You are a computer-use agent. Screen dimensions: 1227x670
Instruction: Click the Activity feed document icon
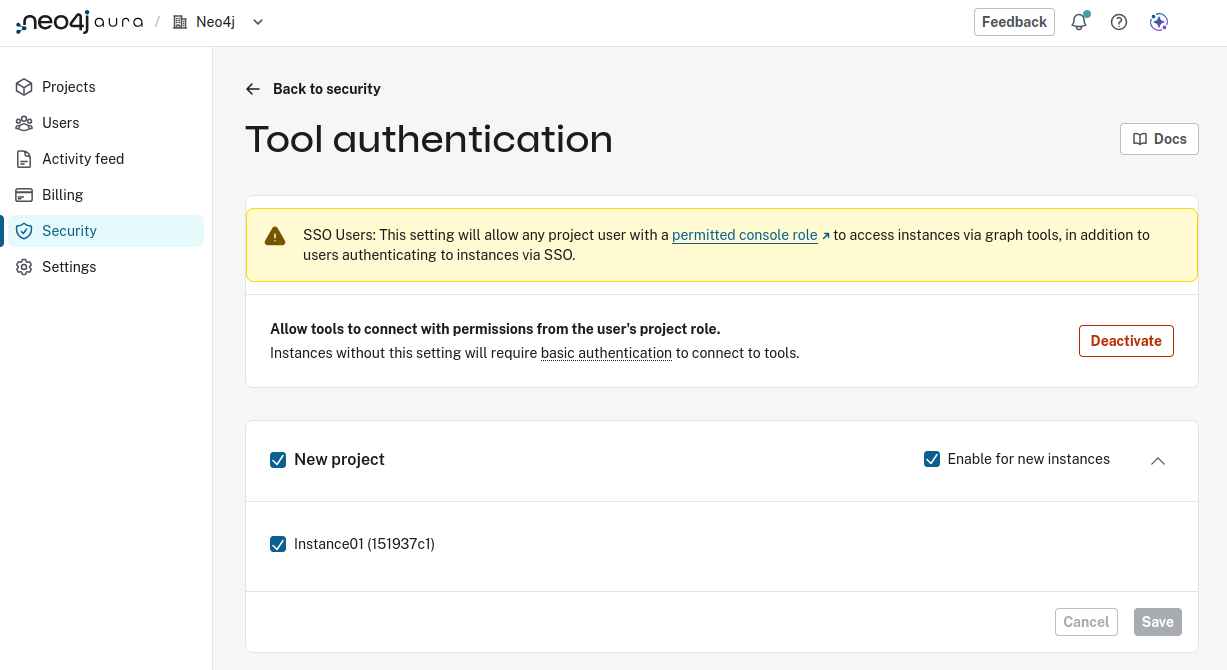pyautogui.click(x=24, y=159)
